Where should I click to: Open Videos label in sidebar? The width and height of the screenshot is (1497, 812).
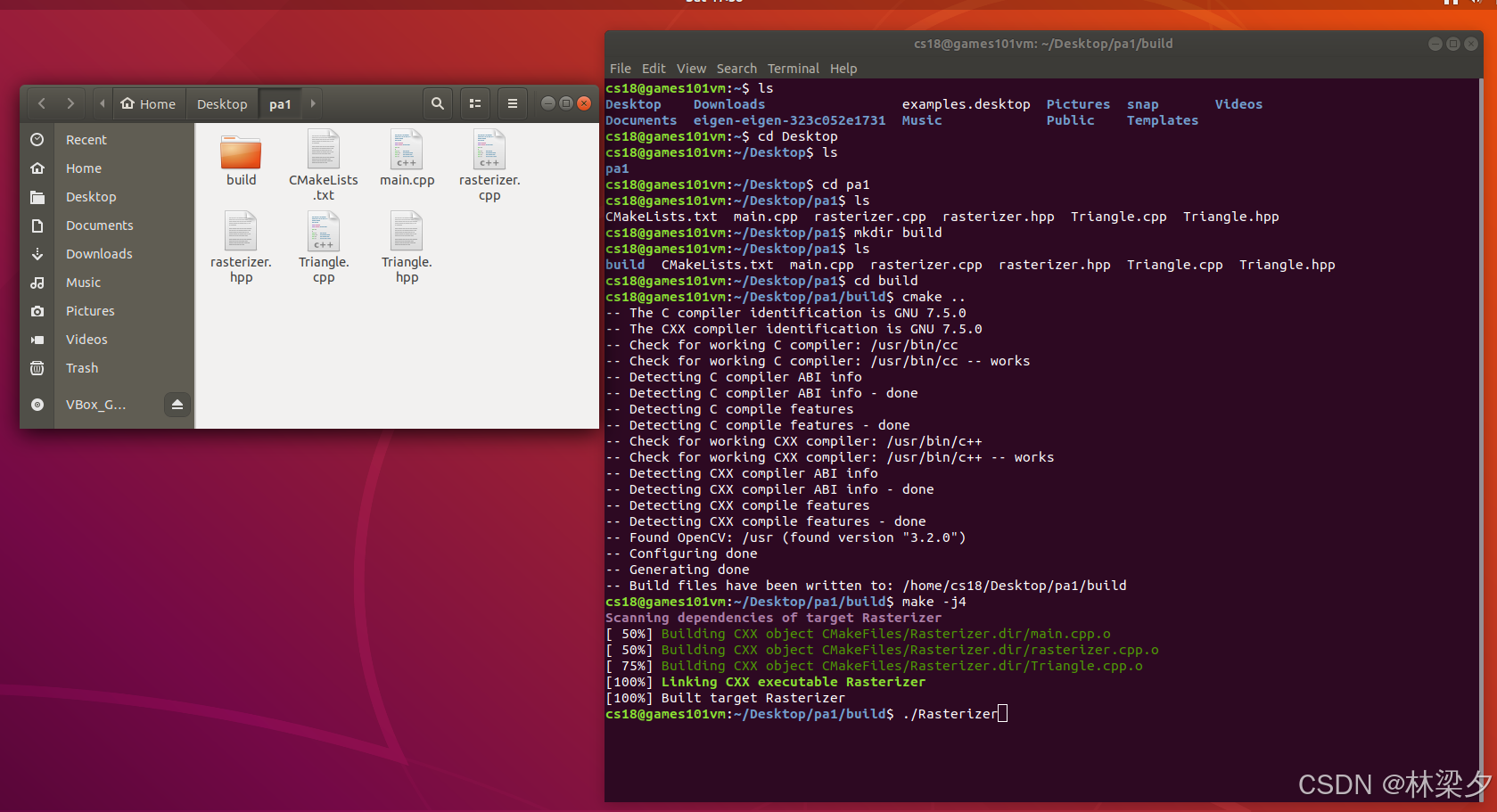[86, 340]
